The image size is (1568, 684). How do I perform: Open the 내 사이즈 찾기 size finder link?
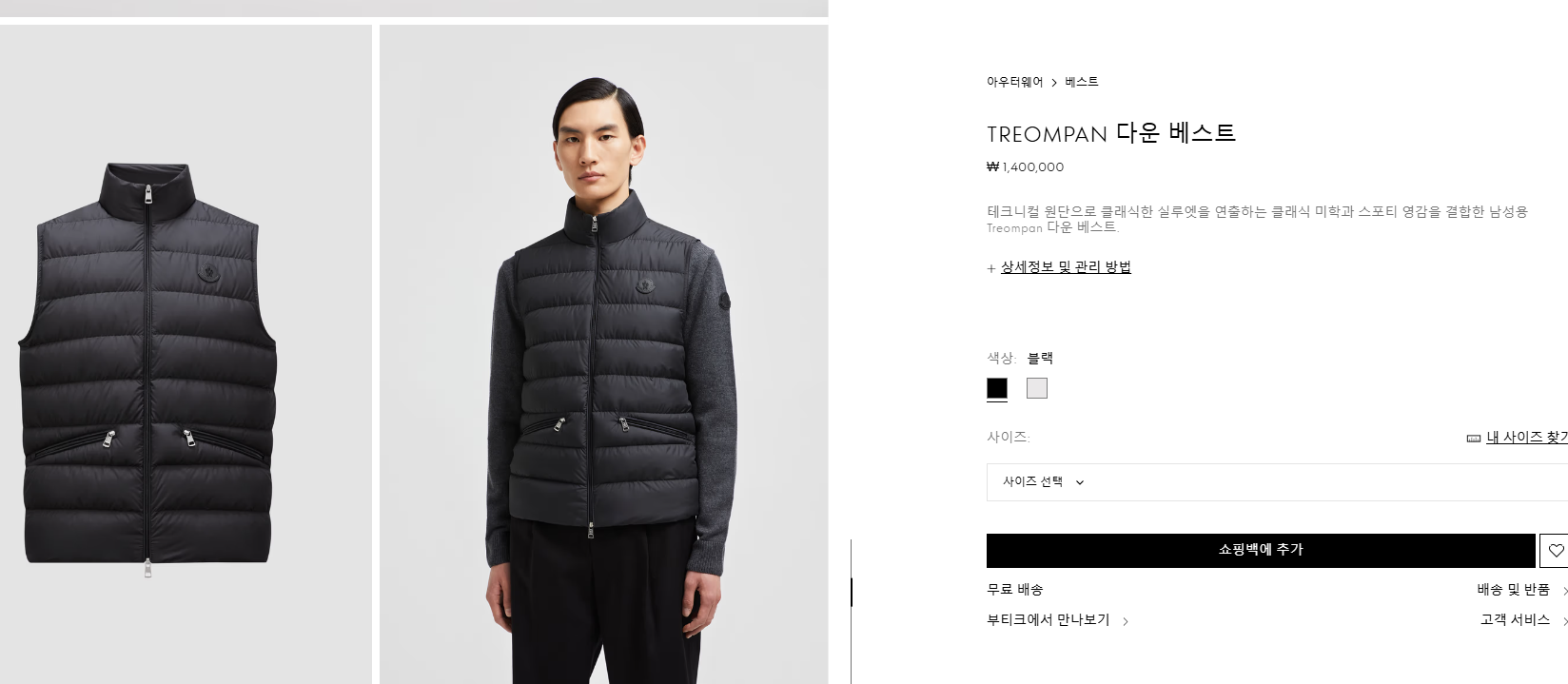point(1527,438)
